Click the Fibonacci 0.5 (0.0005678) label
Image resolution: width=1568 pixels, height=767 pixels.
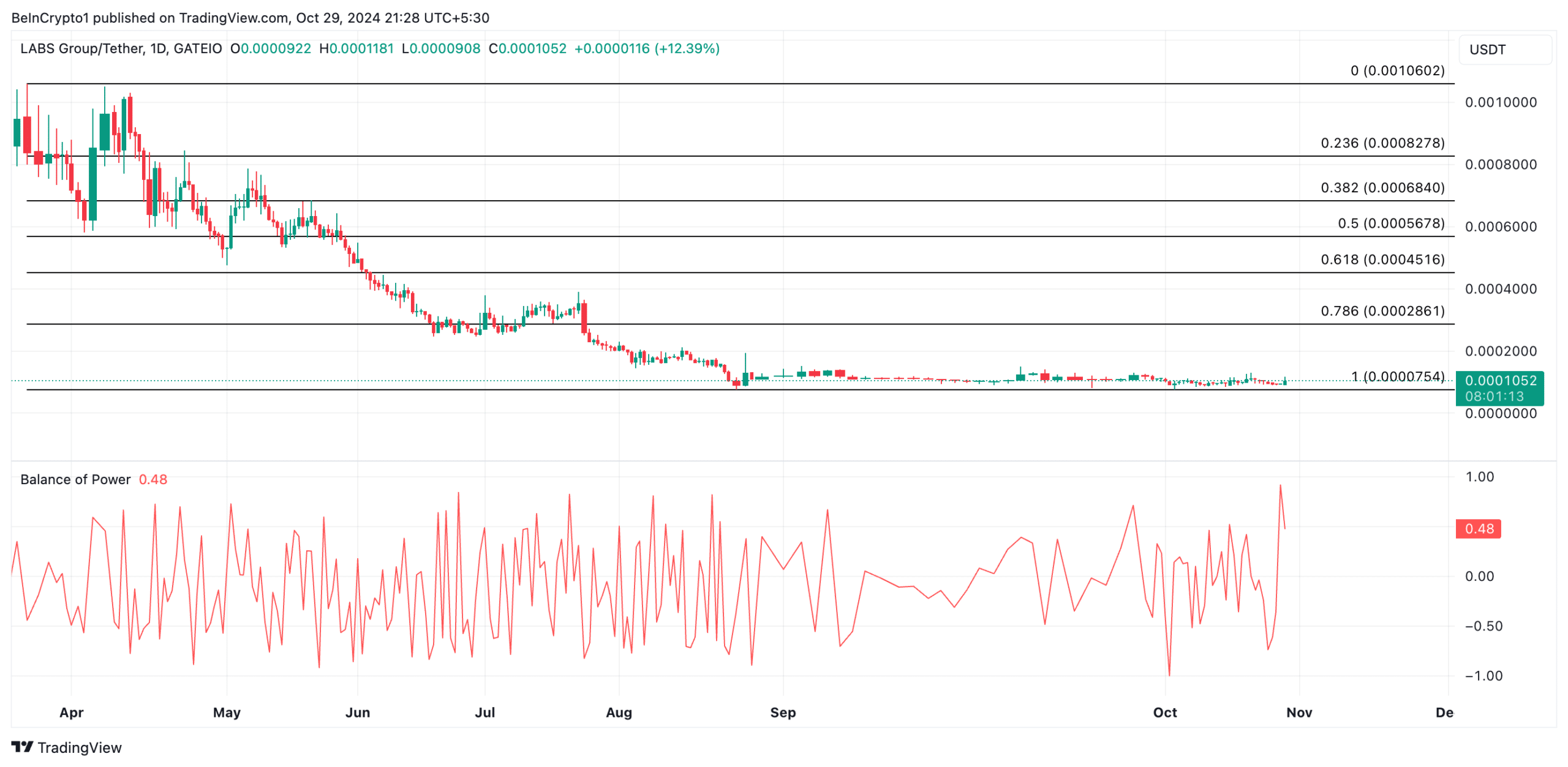(1391, 223)
